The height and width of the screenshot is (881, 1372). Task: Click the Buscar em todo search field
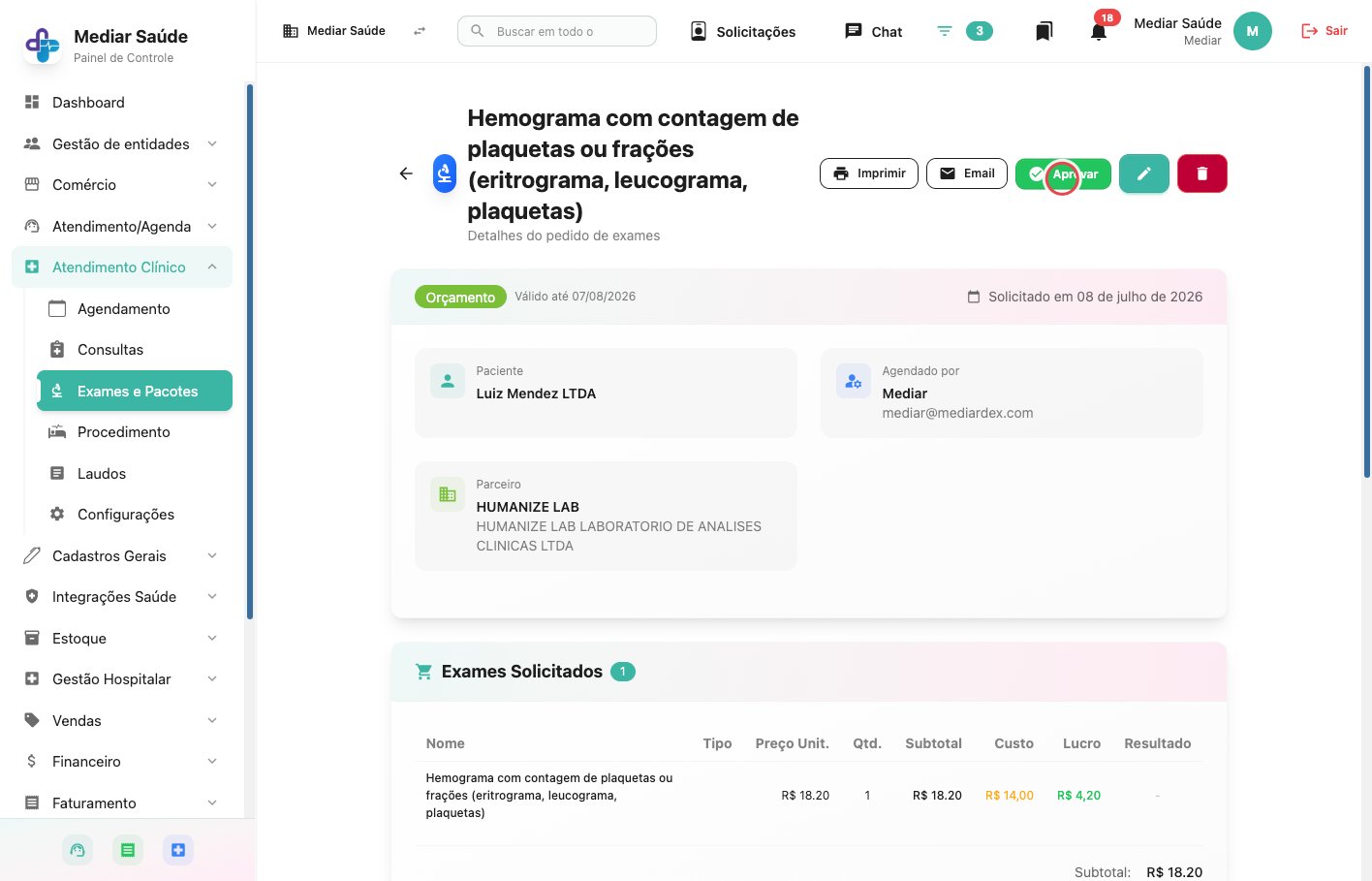(x=557, y=31)
